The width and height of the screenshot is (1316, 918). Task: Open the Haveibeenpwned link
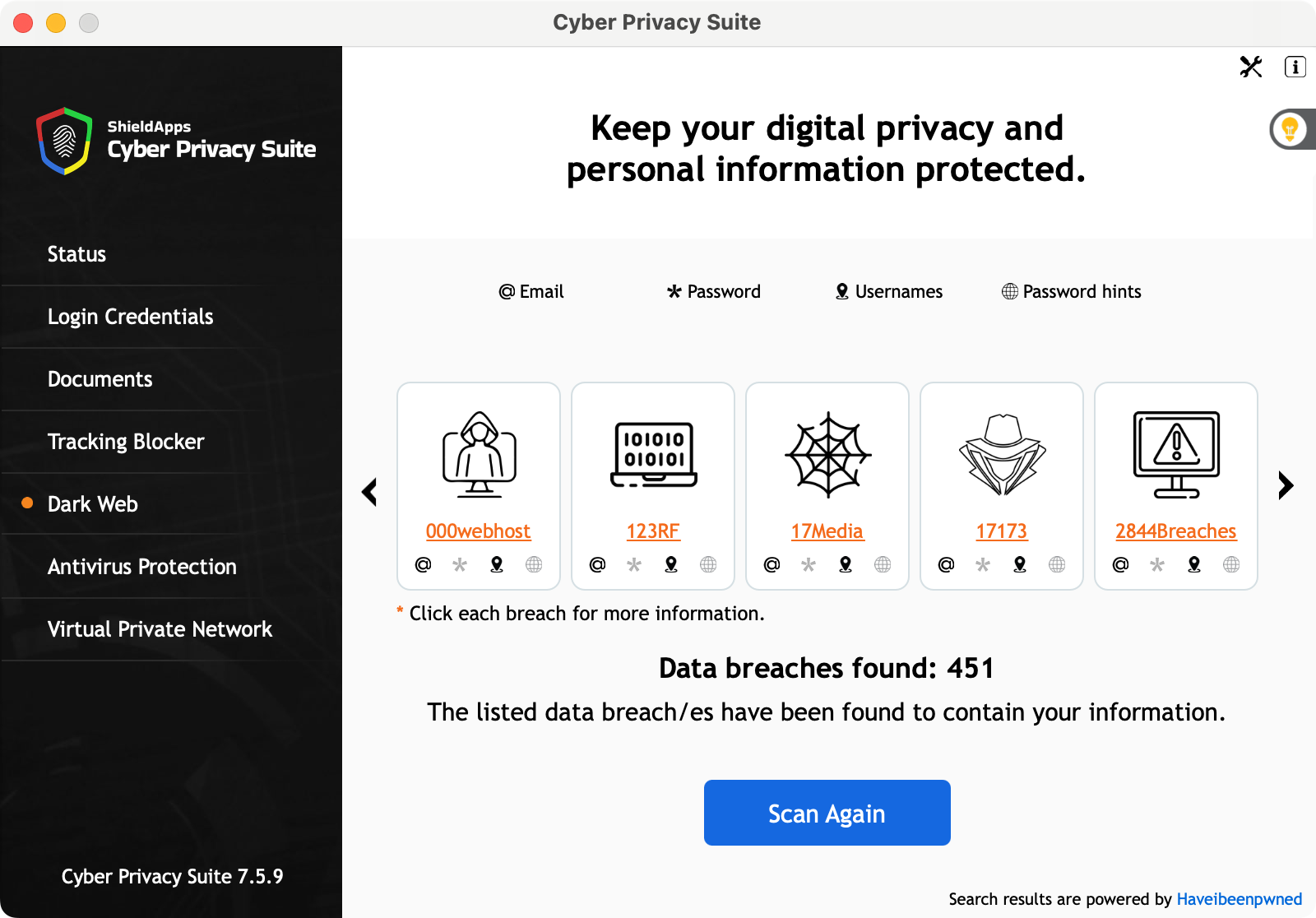coord(1239,899)
